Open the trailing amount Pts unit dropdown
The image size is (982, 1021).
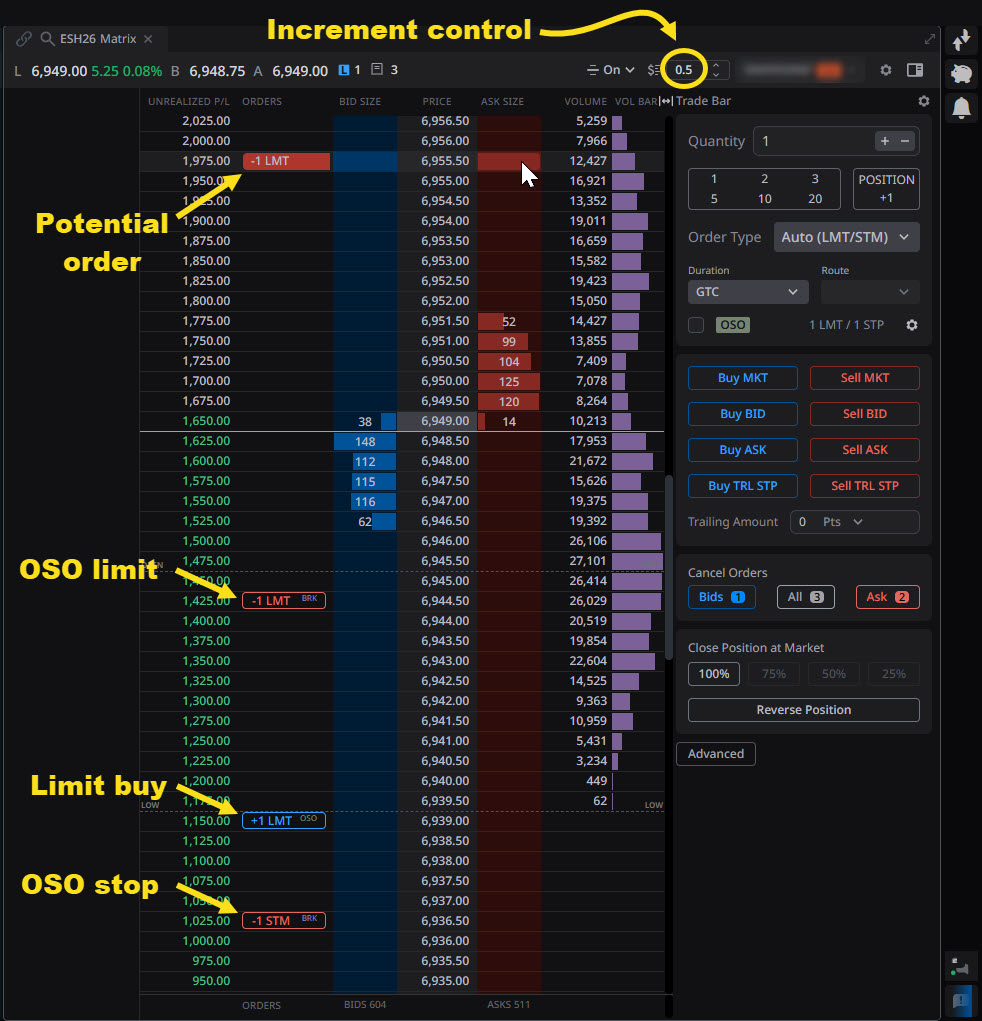(843, 522)
